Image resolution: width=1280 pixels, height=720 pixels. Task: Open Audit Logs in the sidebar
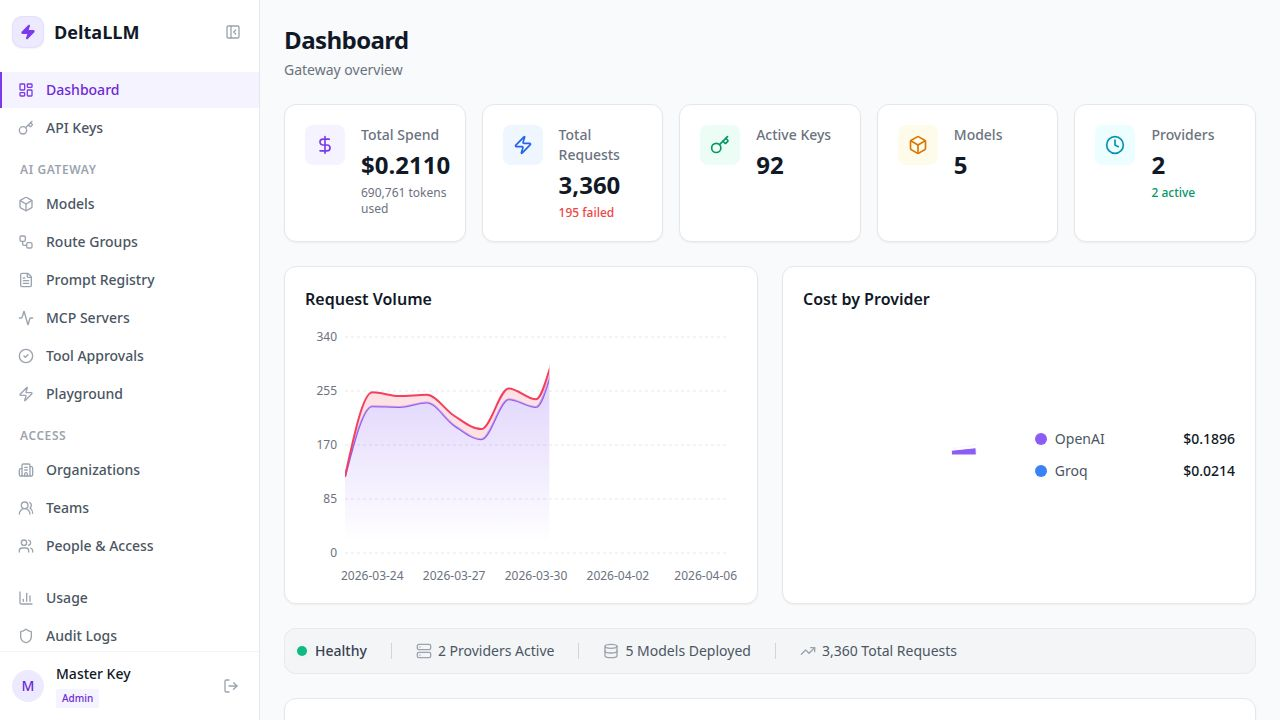130,636
